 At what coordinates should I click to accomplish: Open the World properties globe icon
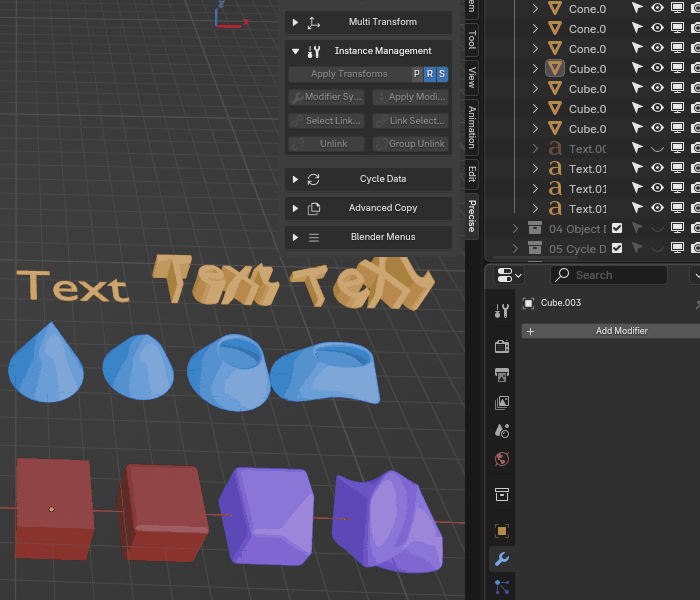pos(502,459)
